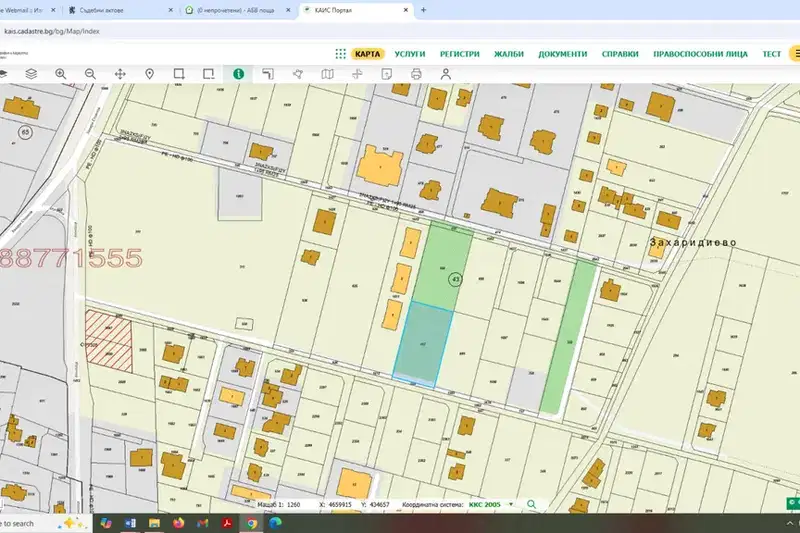Open the РЕГИСТРИ menu
Image resolution: width=800 pixels, height=533 pixels.
460,54
